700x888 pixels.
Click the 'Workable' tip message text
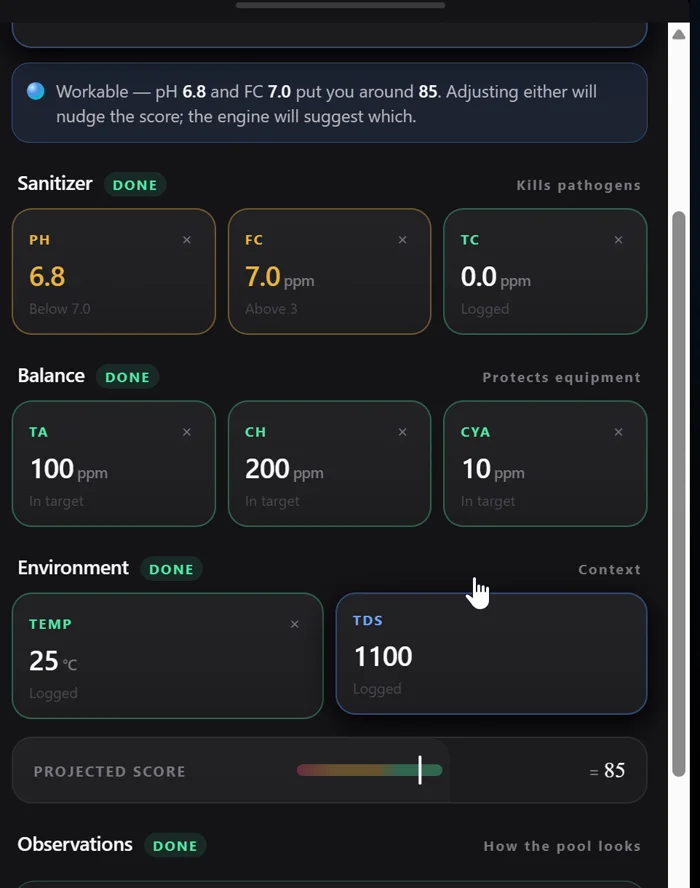point(326,104)
